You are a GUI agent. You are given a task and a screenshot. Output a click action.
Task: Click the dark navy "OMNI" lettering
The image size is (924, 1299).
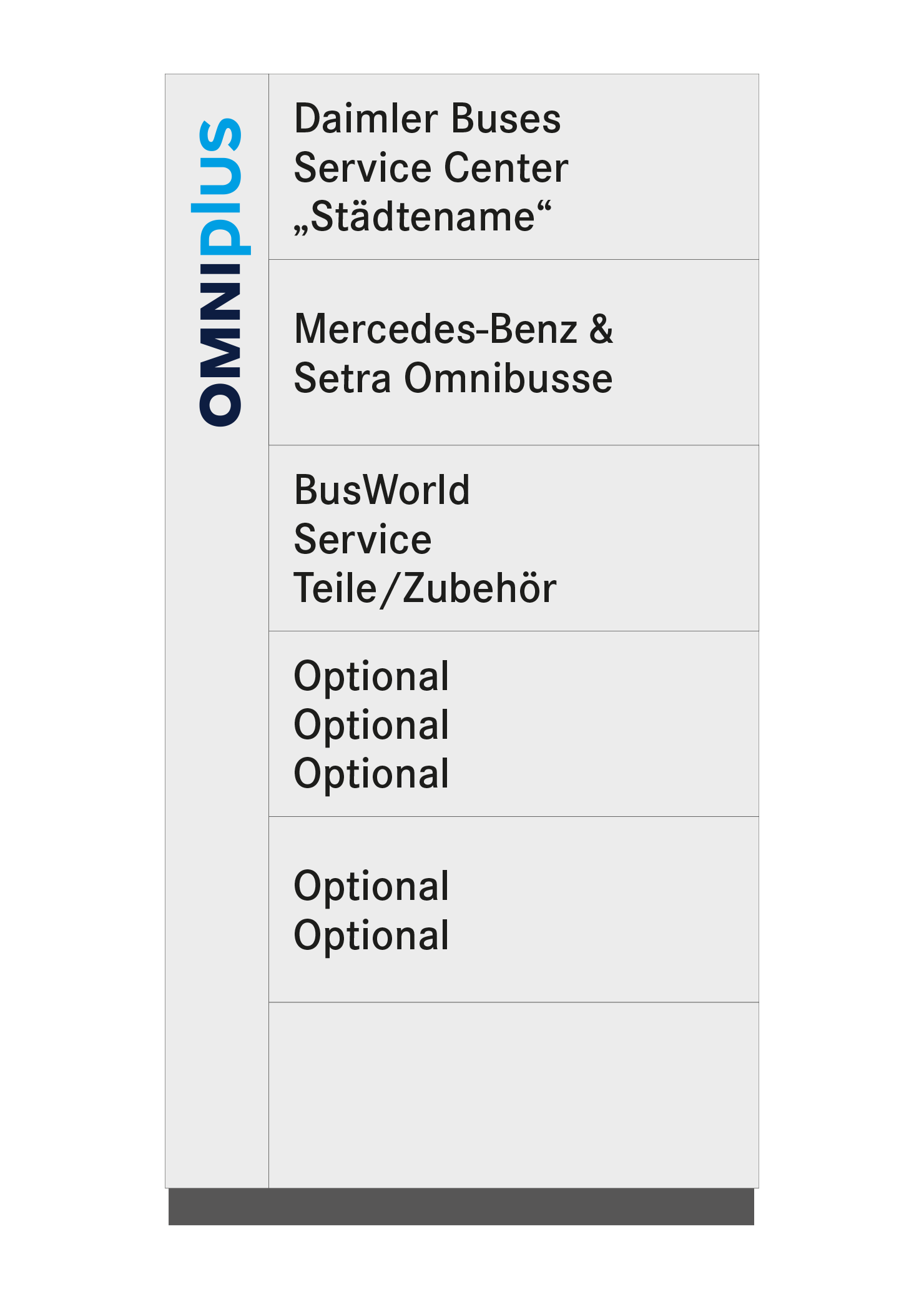pyautogui.click(x=220, y=345)
